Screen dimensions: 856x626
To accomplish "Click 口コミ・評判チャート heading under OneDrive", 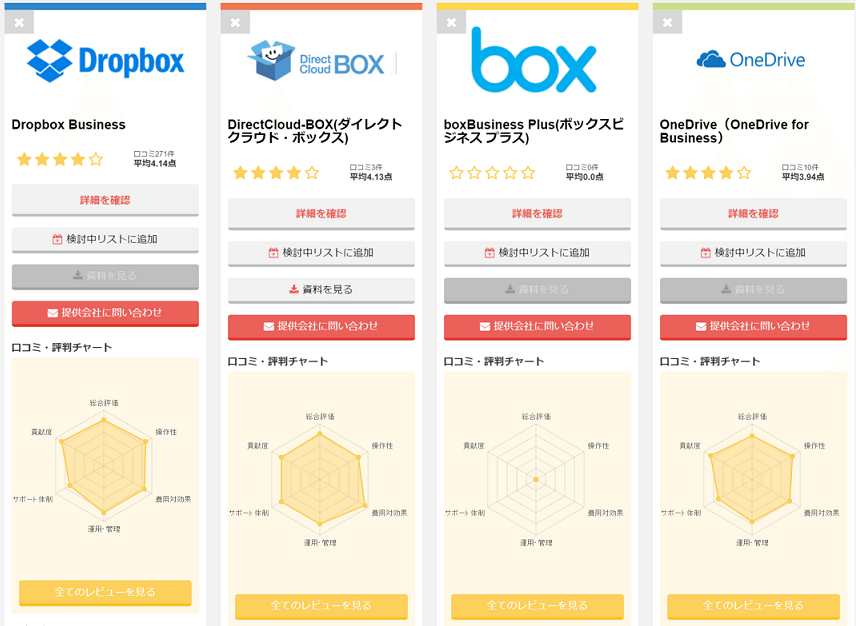I will click(710, 361).
